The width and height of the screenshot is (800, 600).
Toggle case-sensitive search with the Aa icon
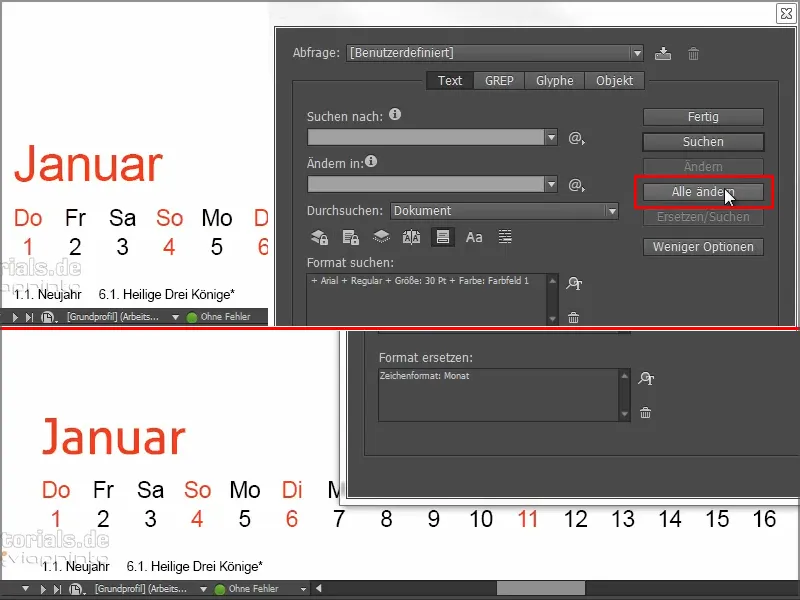coord(475,236)
